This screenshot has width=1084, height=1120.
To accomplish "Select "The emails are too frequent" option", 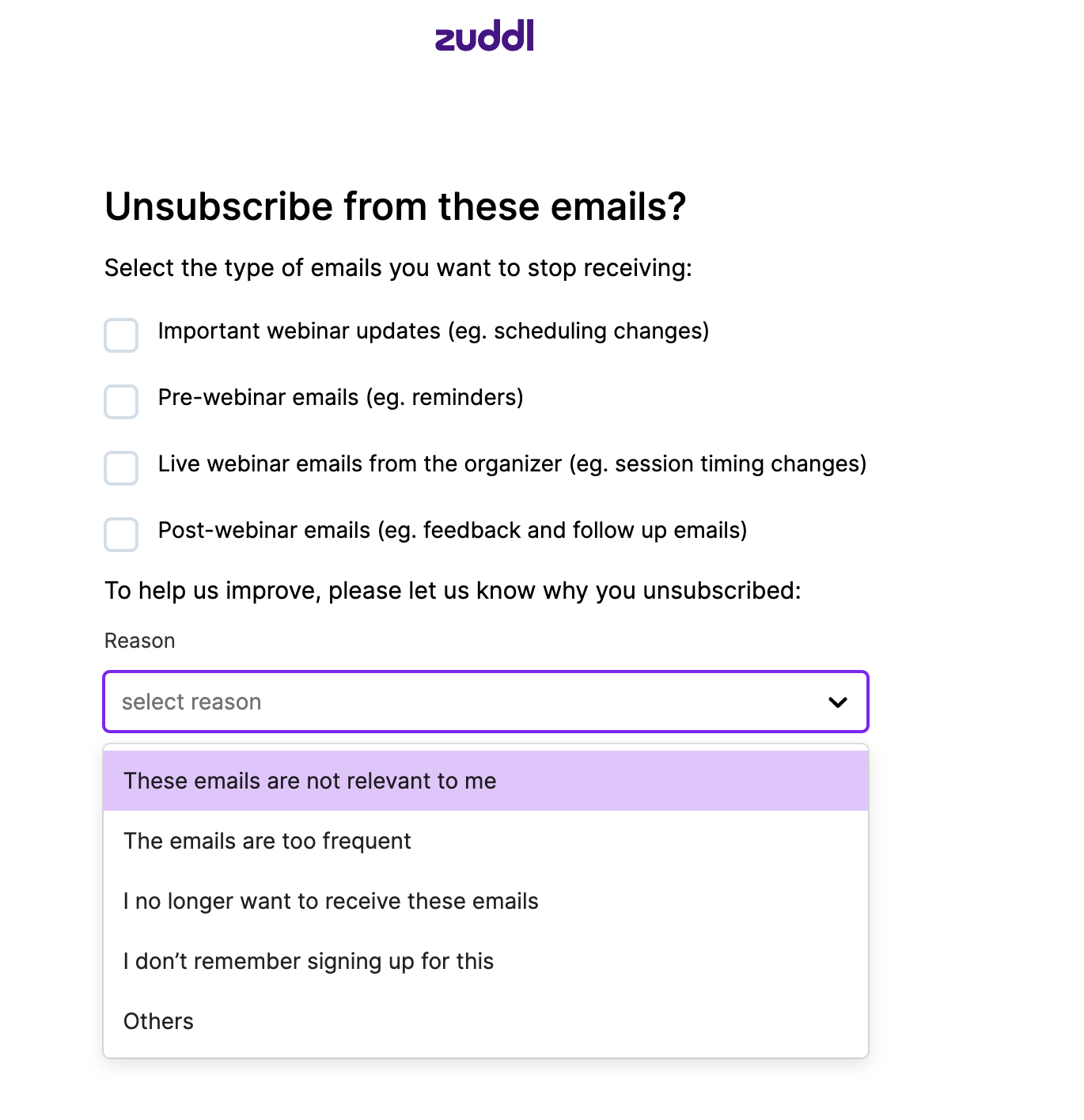I will [x=267, y=842].
